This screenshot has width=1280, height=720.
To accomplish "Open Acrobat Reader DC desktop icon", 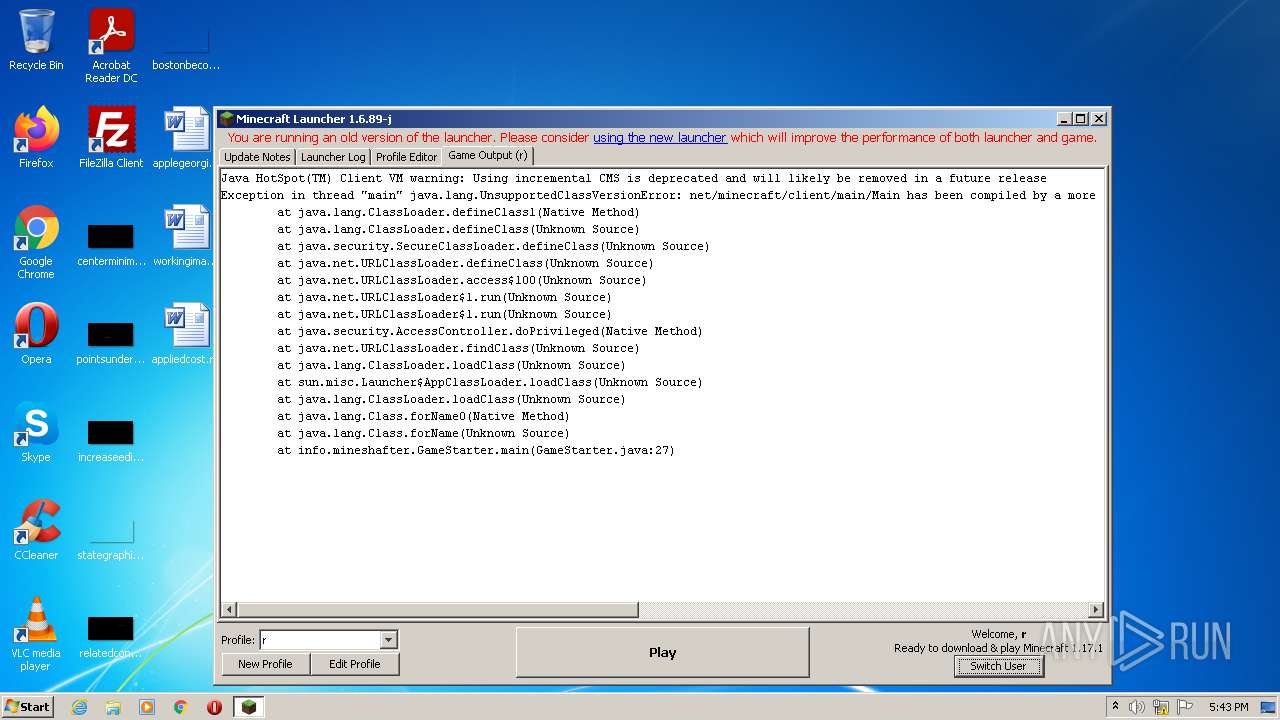I will pos(111,45).
